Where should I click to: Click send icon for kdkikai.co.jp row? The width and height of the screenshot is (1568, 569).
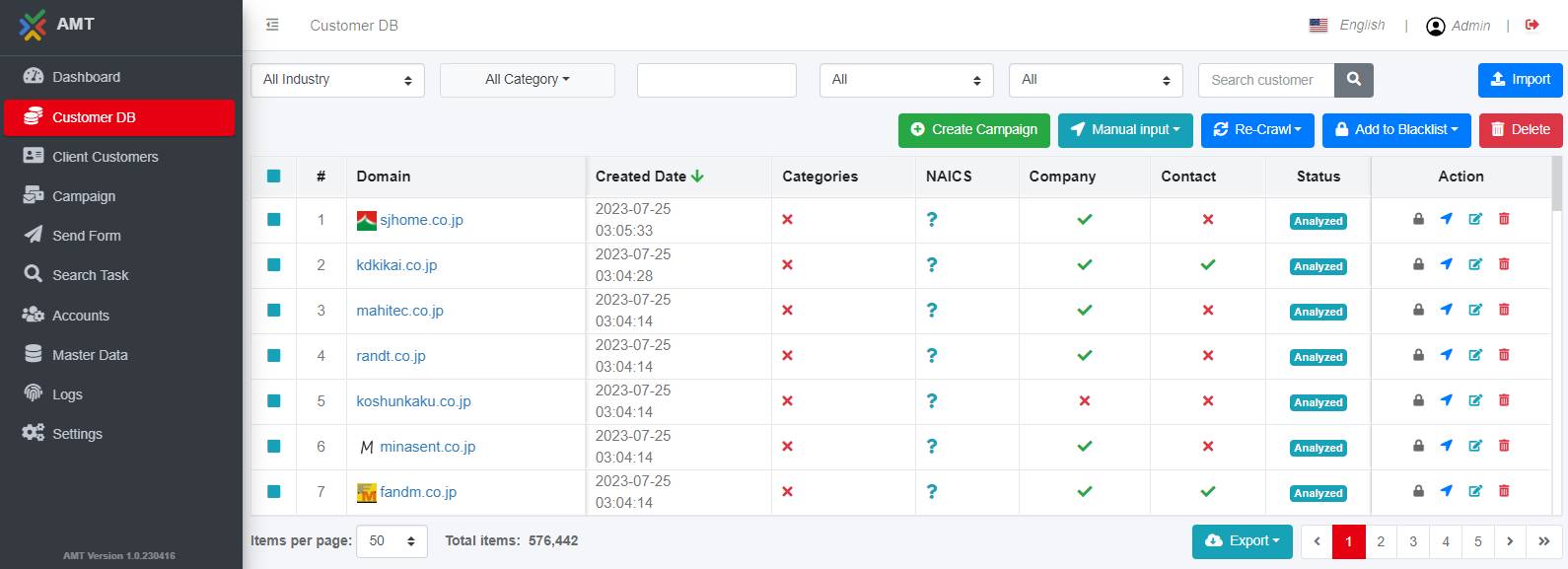pyautogui.click(x=1447, y=264)
